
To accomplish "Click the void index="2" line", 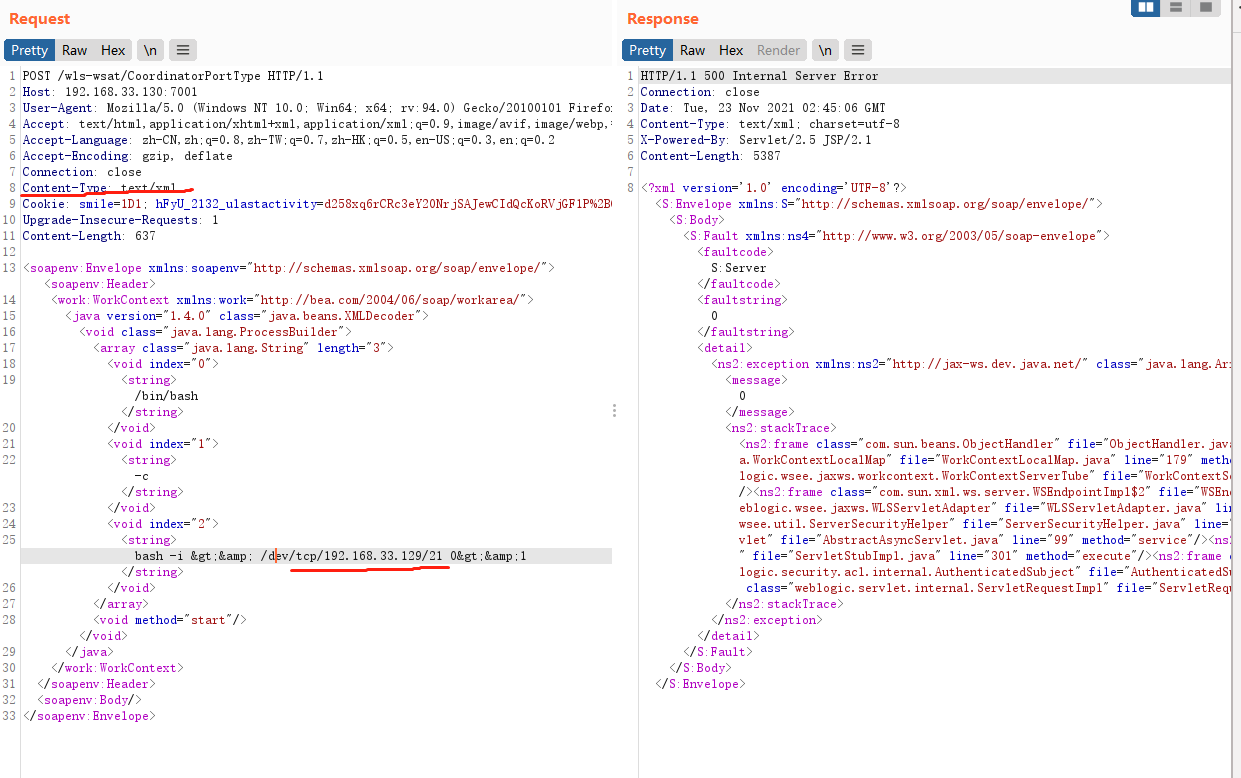I will [x=163, y=524].
